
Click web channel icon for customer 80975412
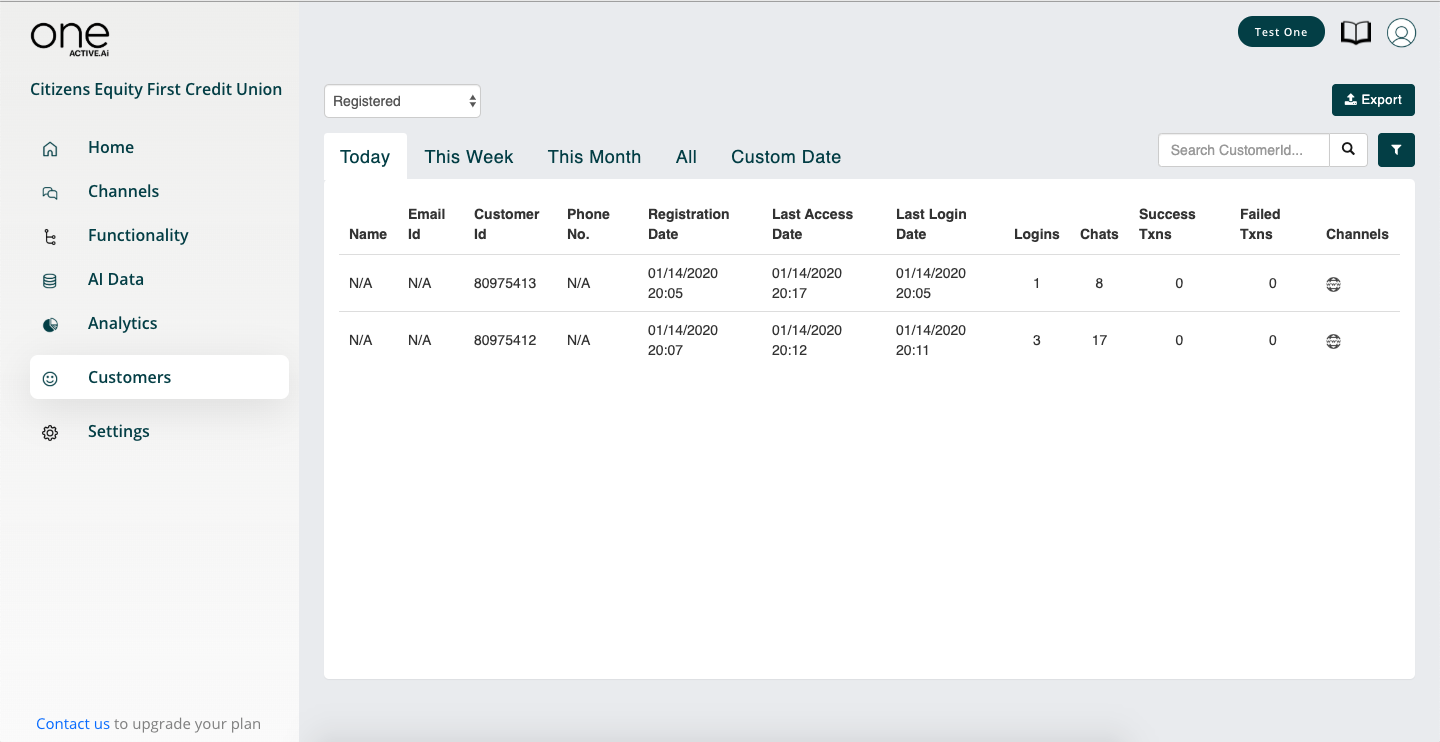tap(1333, 341)
